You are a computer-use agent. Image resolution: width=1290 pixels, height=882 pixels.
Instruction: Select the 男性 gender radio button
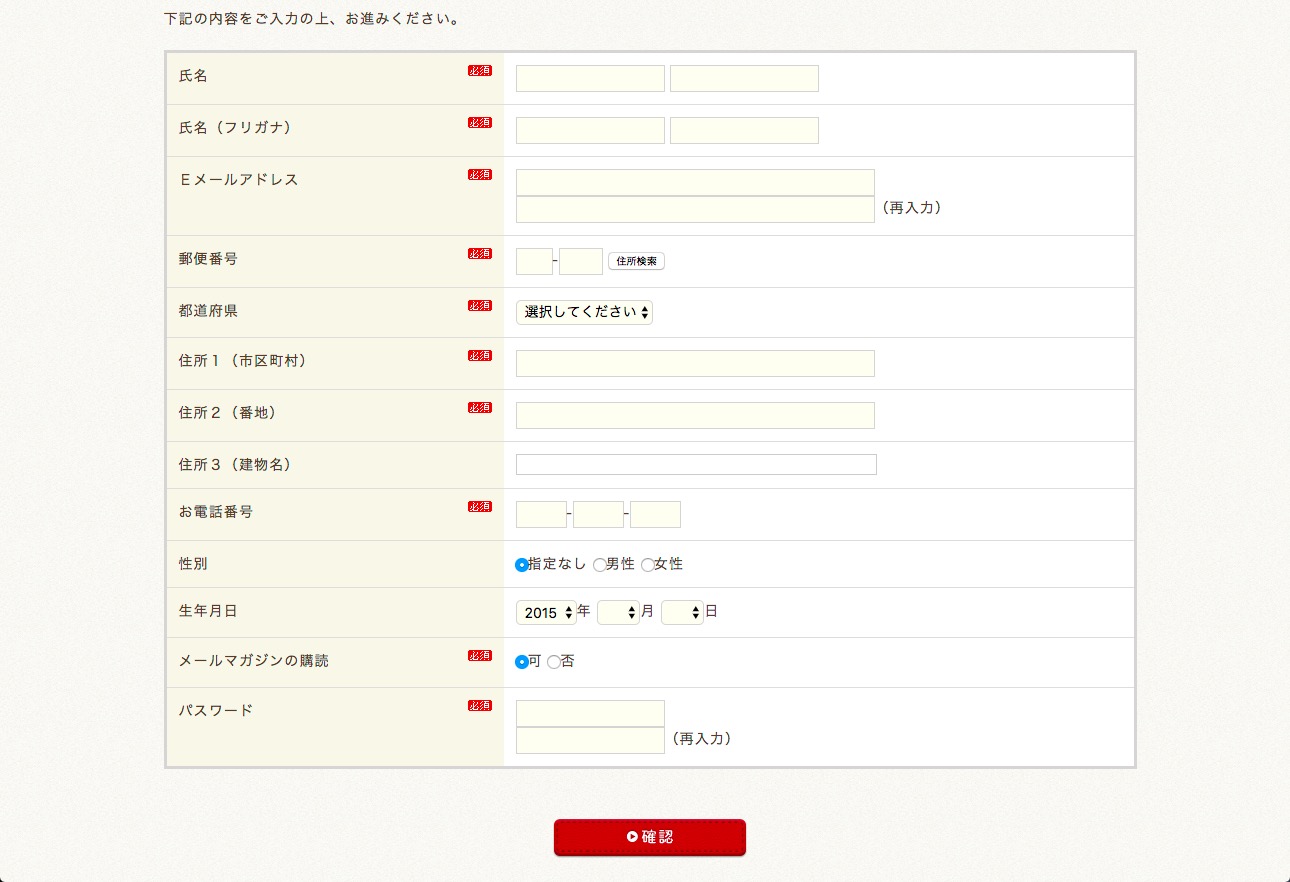click(599, 565)
